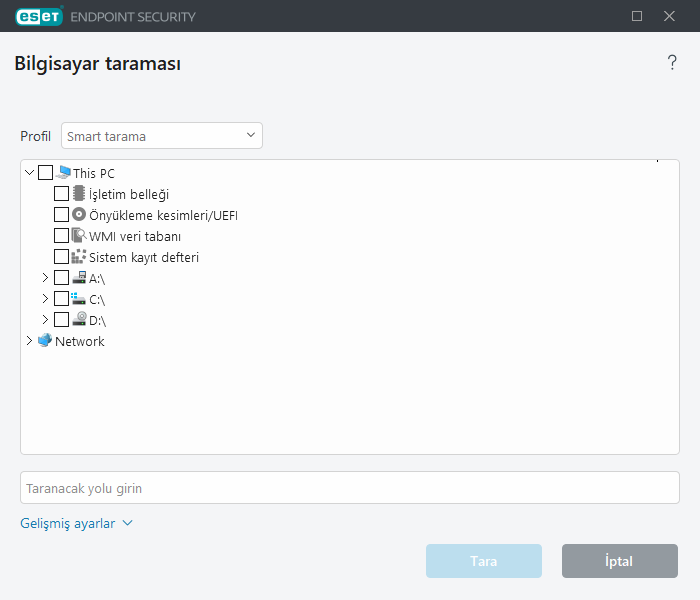
Task: Click the C:\ Windows drive icon
Action: tap(79, 299)
